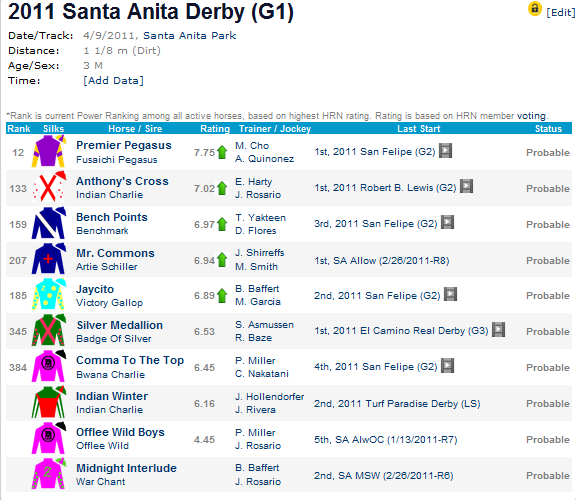Open sire War Chant link
Viewport: 576px width, 500px height.
tap(101, 482)
